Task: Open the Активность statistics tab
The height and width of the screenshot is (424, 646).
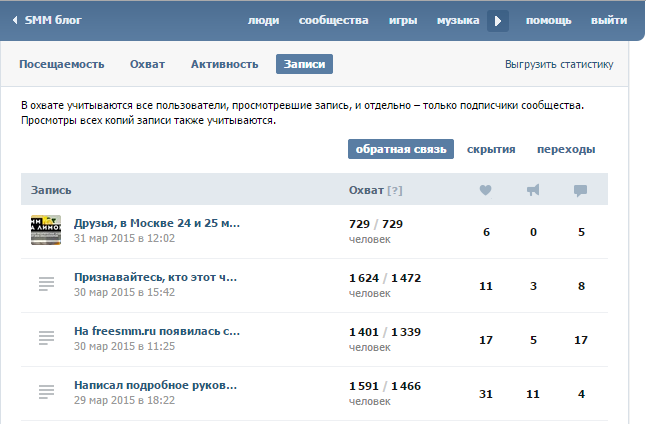Action: pyautogui.click(x=224, y=64)
